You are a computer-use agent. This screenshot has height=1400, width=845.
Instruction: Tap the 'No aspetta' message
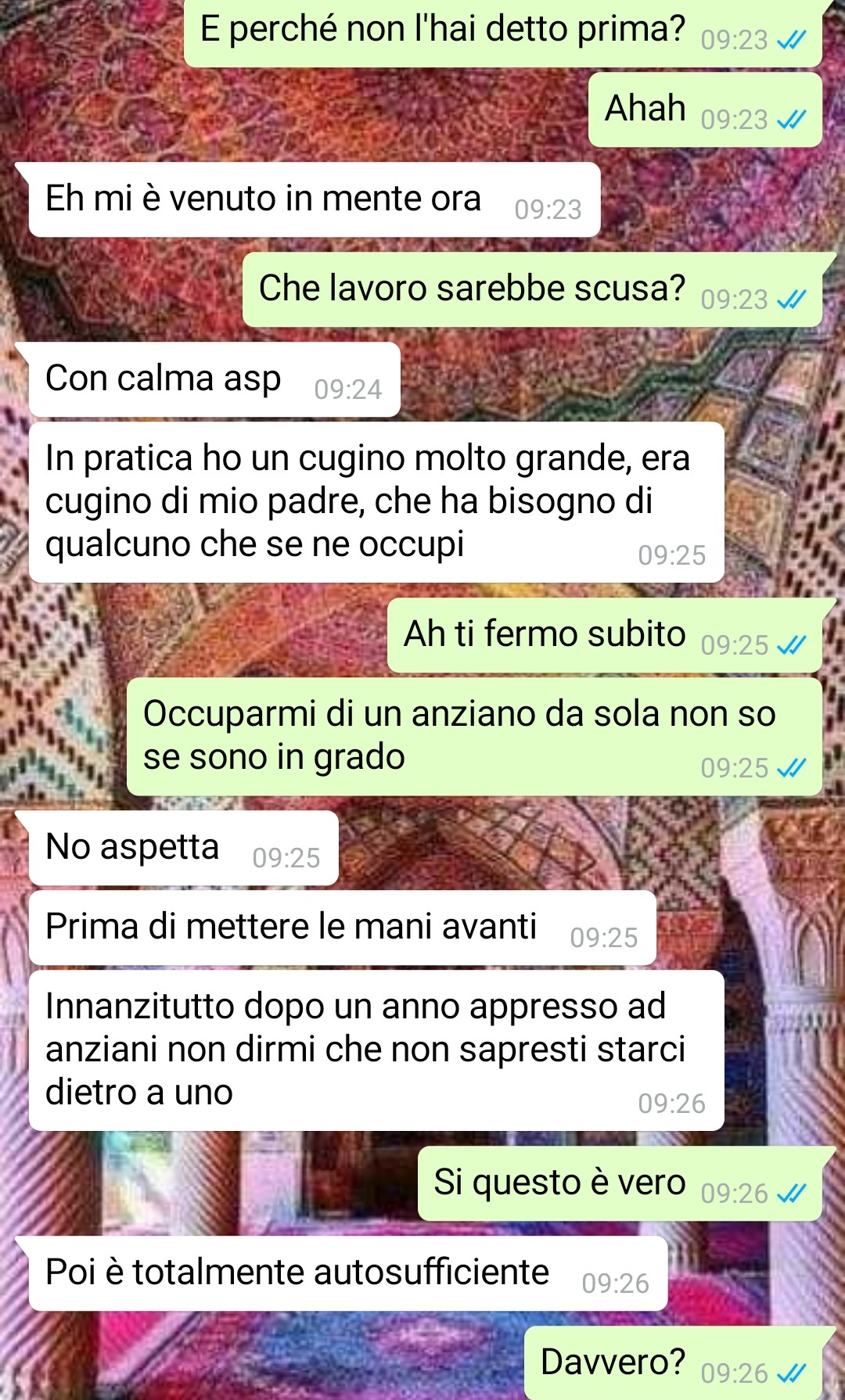(x=184, y=848)
